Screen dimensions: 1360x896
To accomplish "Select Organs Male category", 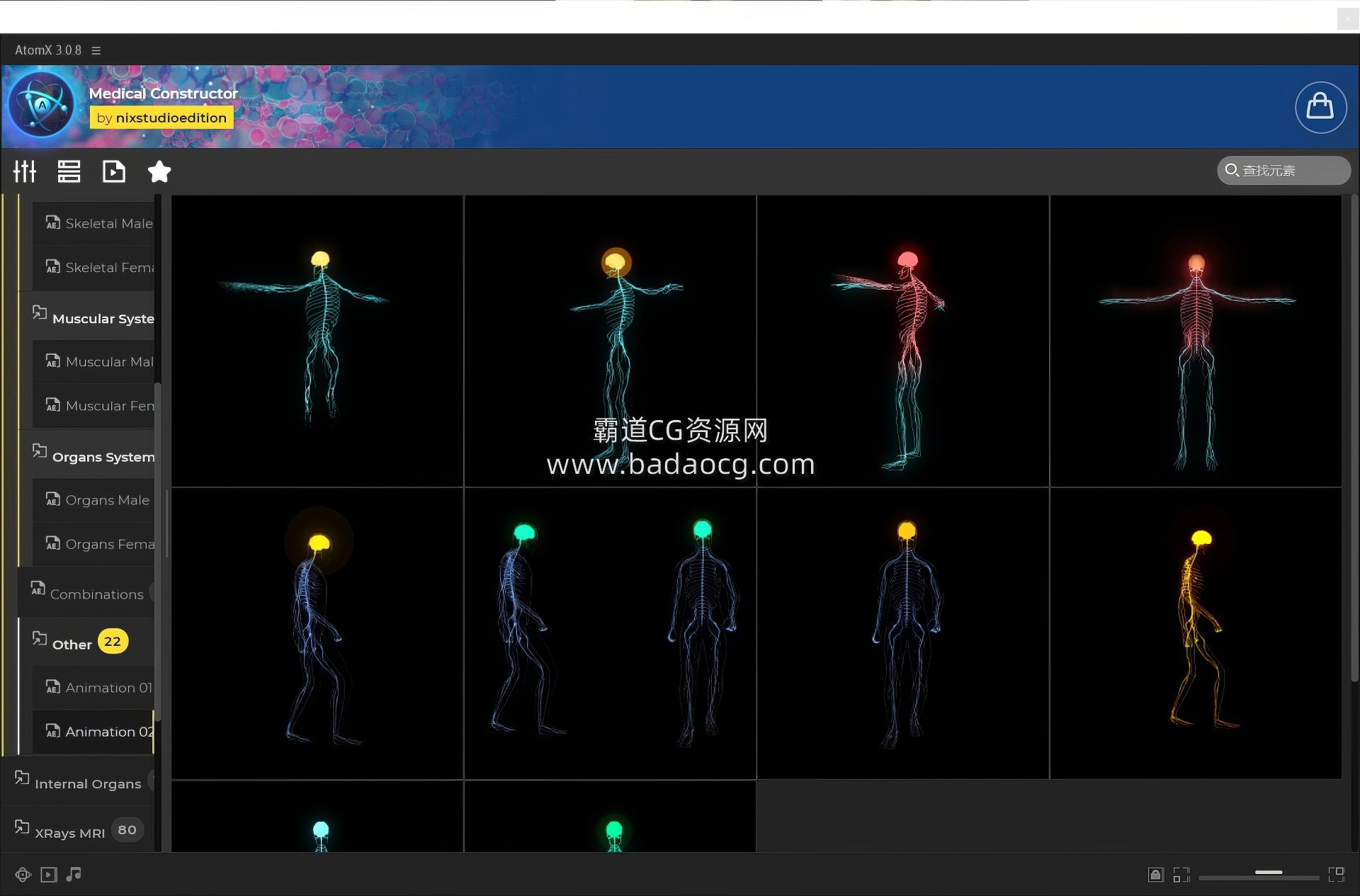I will coord(93,500).
